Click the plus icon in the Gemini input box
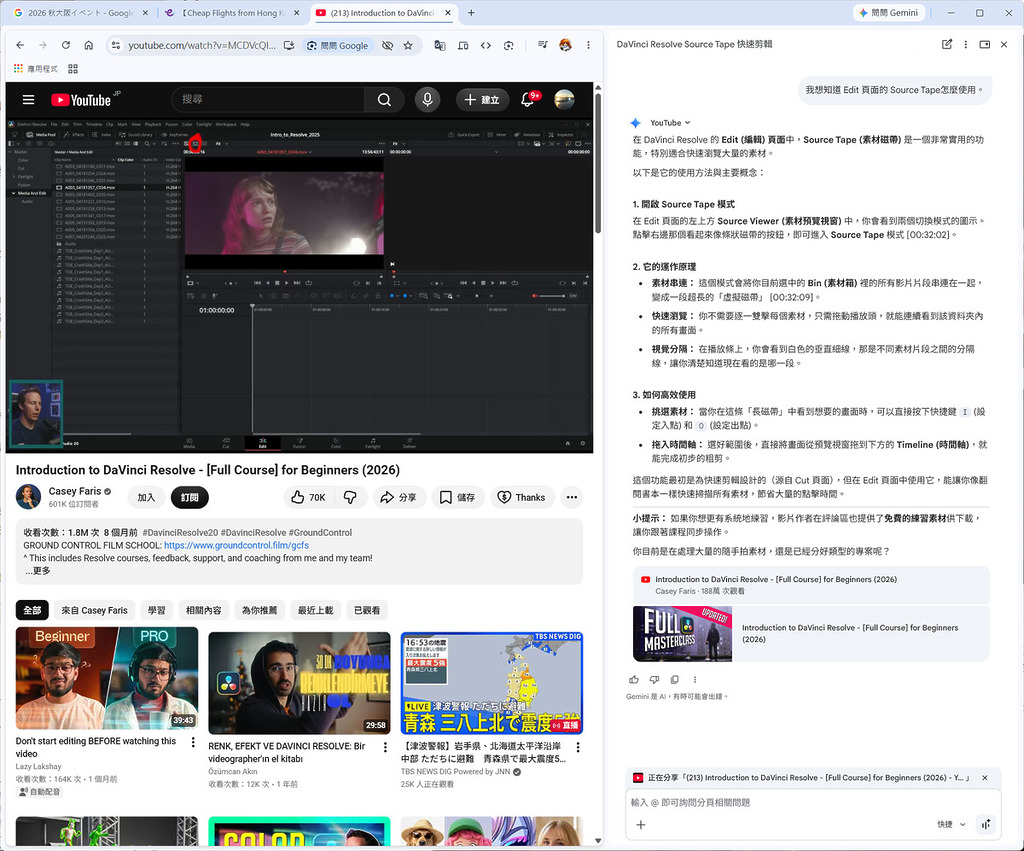This screenshot has width=1024, height=851. (x=640, y=824)
